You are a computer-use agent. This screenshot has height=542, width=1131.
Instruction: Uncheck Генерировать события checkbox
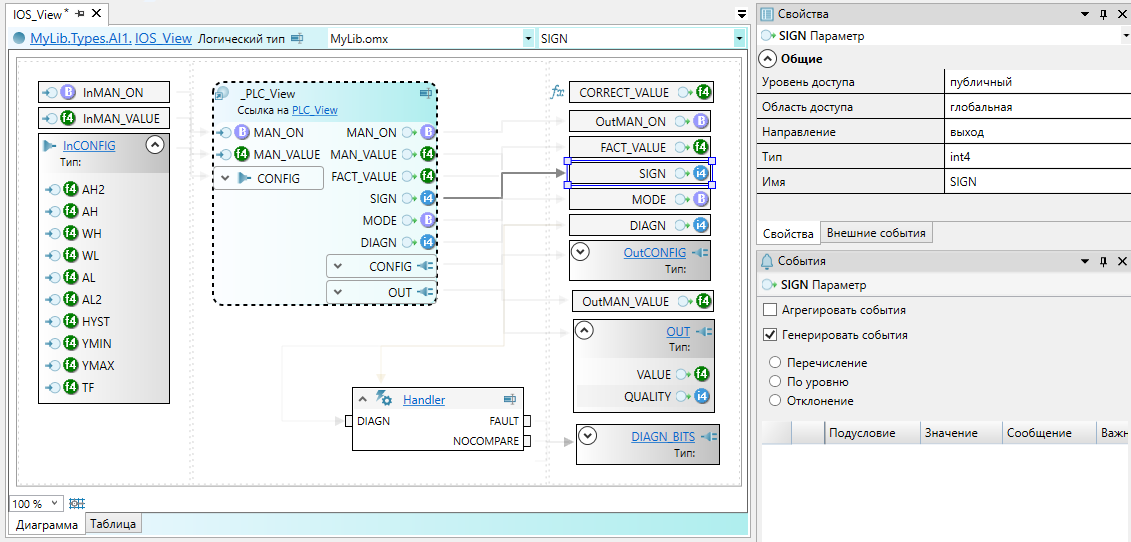click(770, 335)
